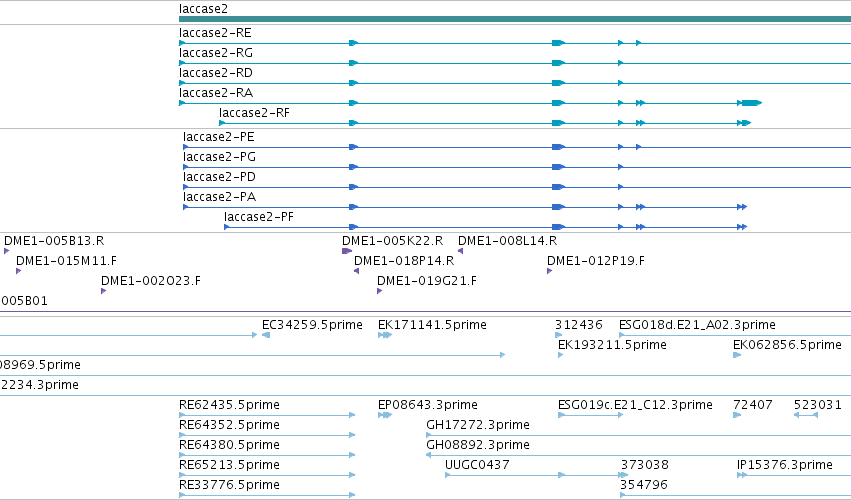Select EST 354796
Viewport: 851px width, 500px height.
click(x=644, y=485)
